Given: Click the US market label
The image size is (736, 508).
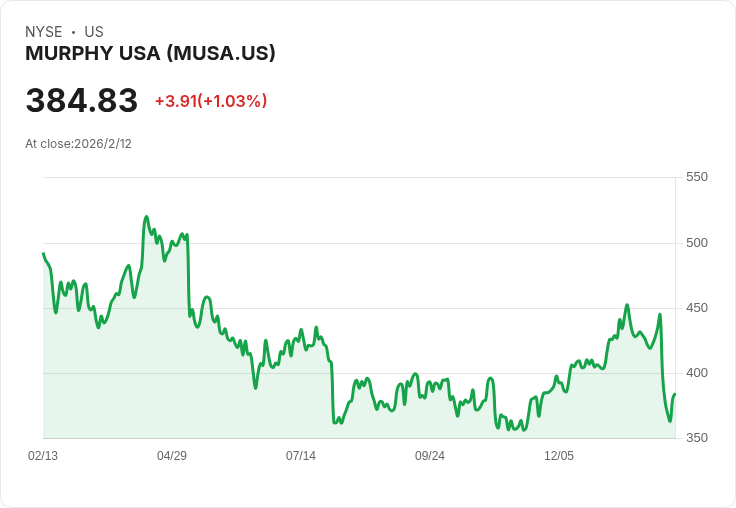Looking at the screenshot, I should click(94, 32).
